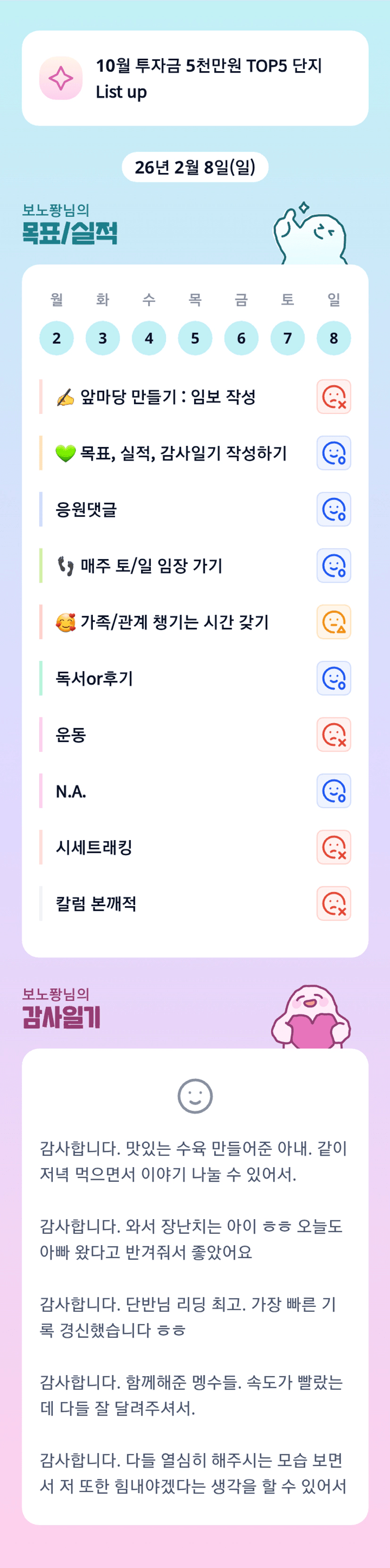Viewport: 390px width, 1568px height.
Task: Select day 8 (일) in week row
Action: (x=333, y=338)
